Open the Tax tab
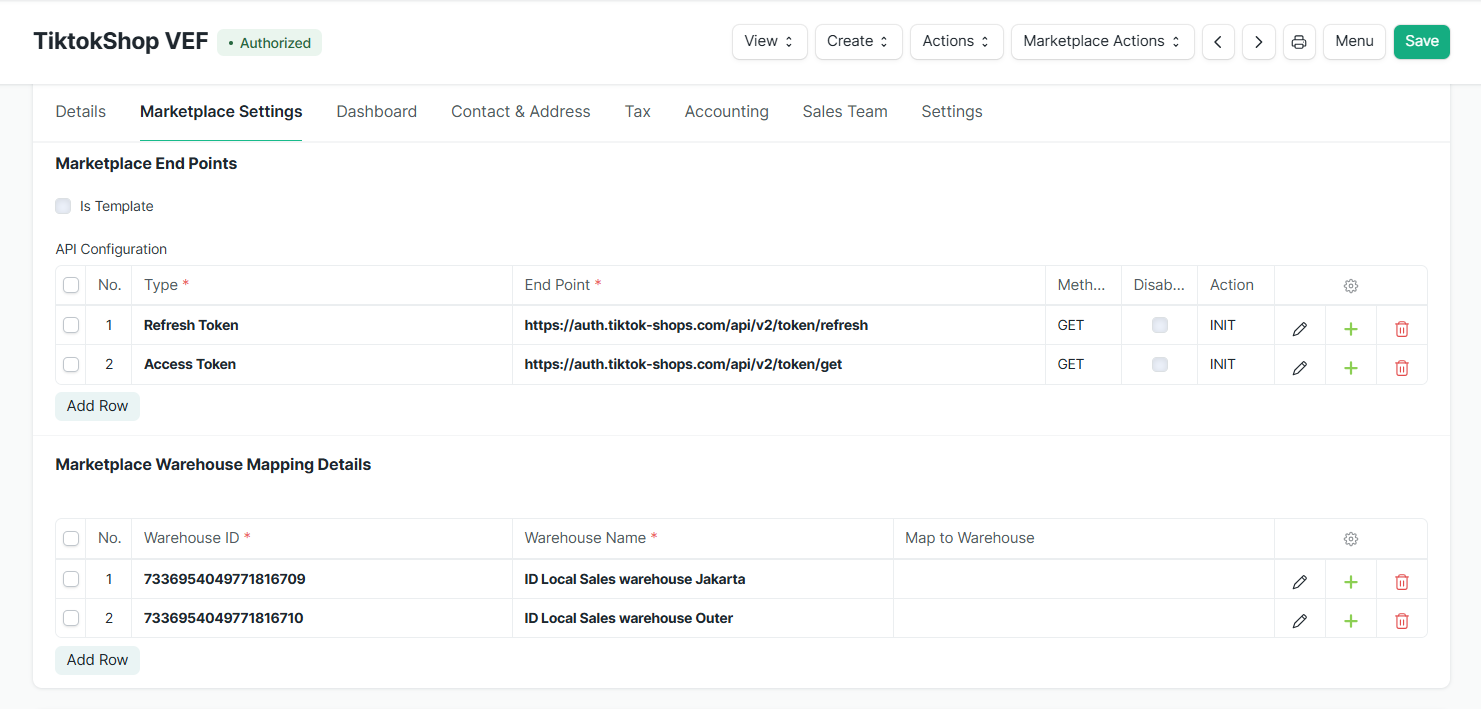This screenshot has height=709, width=1481. 638,112
